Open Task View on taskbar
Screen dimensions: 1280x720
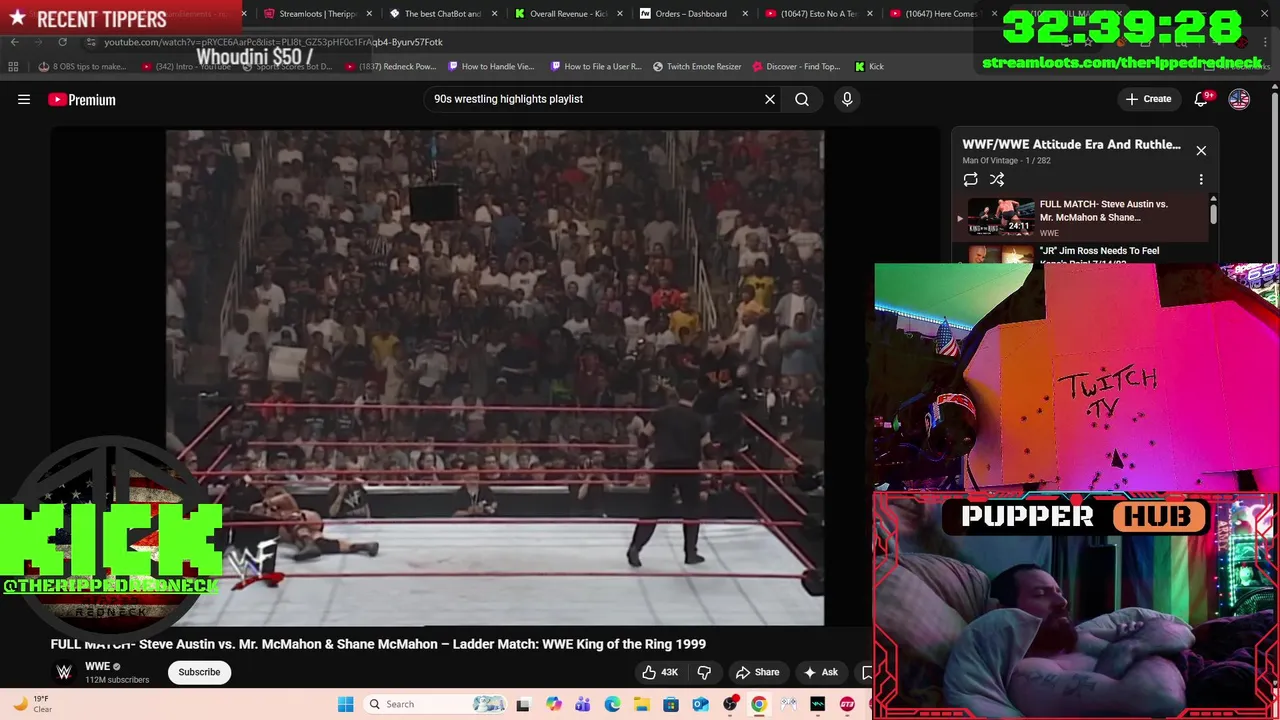pos(522,704)
